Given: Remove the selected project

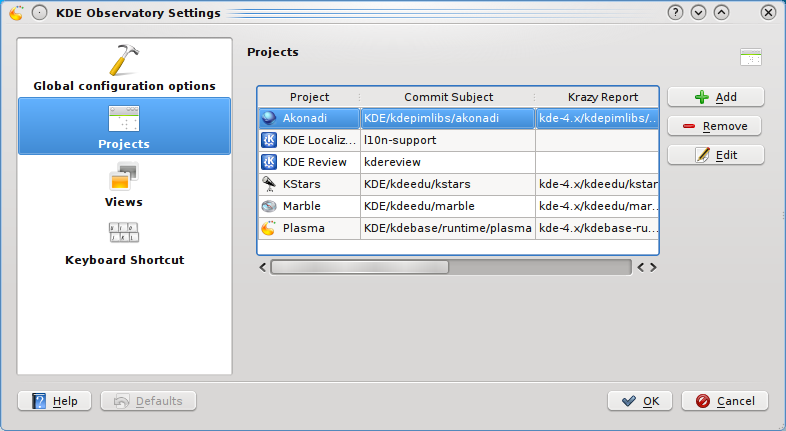Looking at the screenshot, I should click(715, 126).
